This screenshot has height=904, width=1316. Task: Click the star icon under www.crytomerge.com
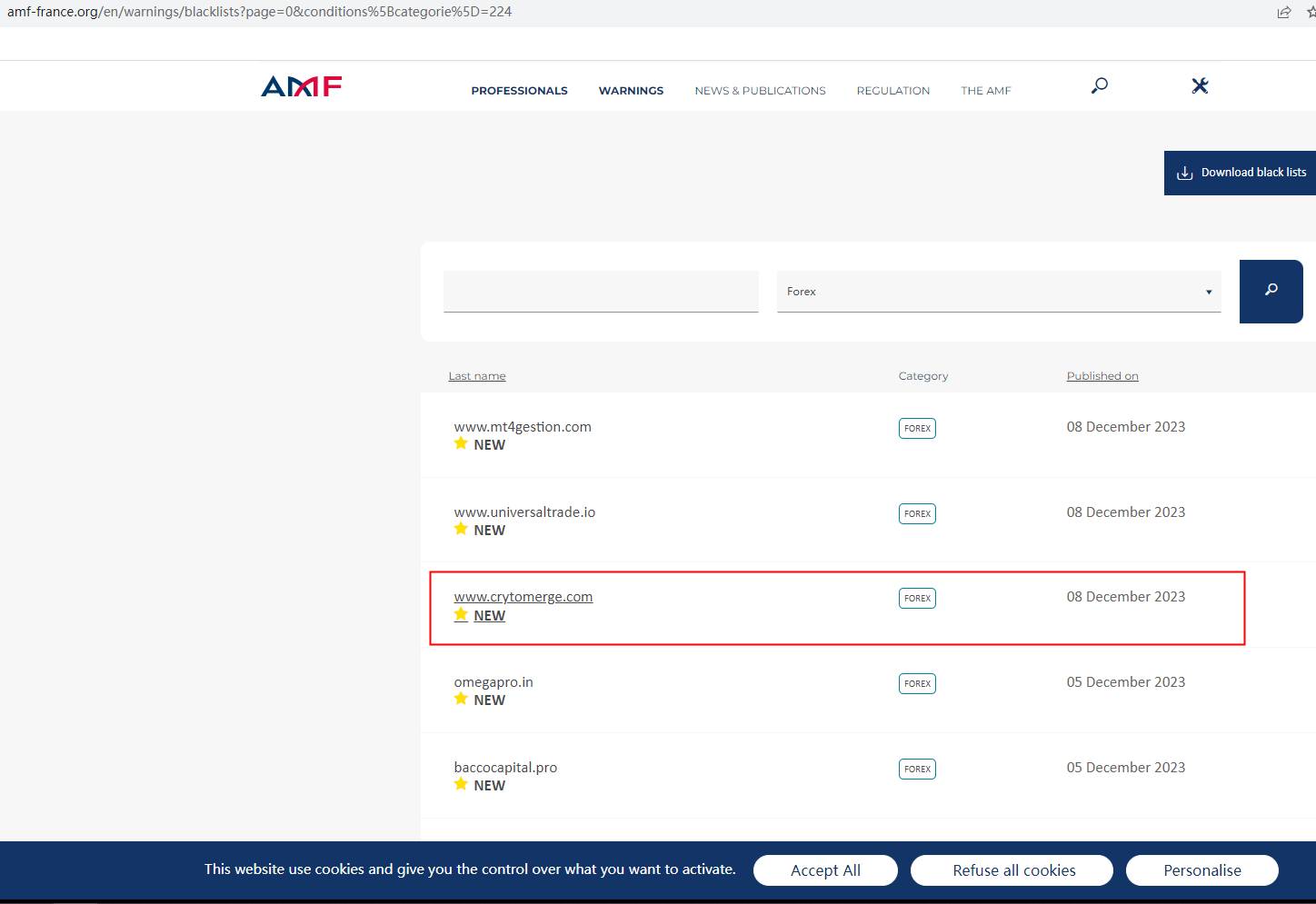[x=461, y=614]
